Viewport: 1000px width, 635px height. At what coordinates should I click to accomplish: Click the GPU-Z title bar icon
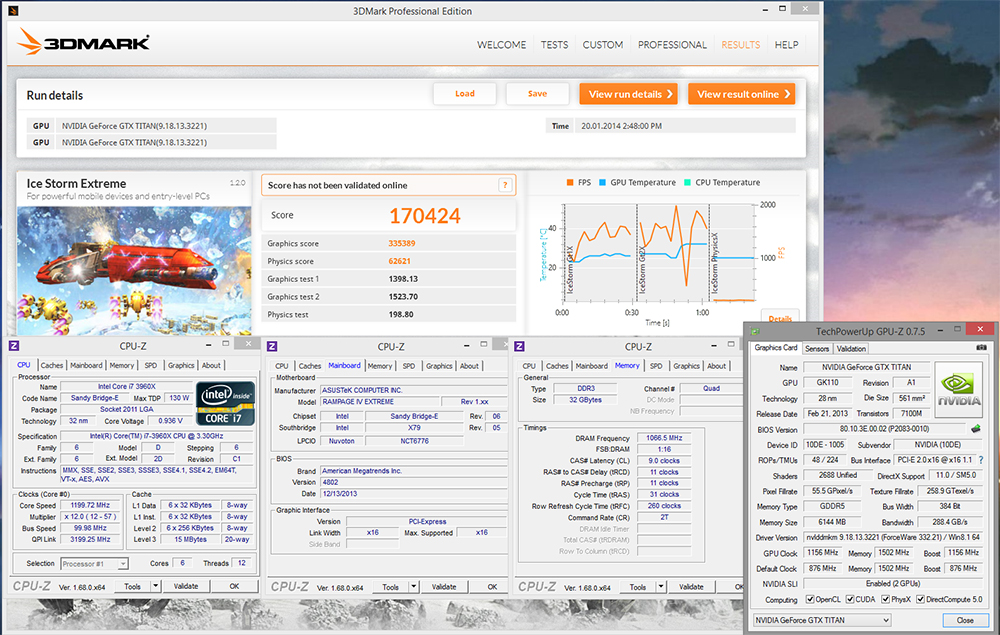coord(756,331)
